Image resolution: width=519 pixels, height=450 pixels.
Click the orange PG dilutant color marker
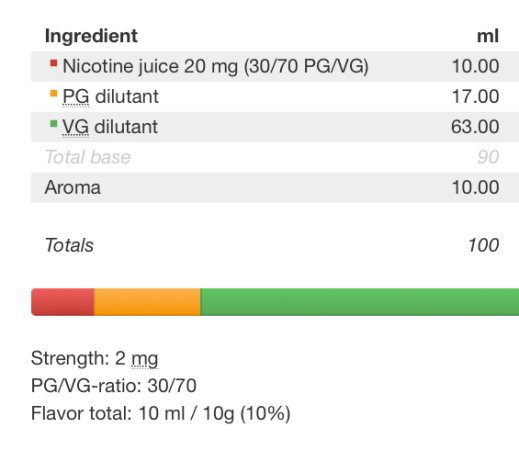(53, 93)
